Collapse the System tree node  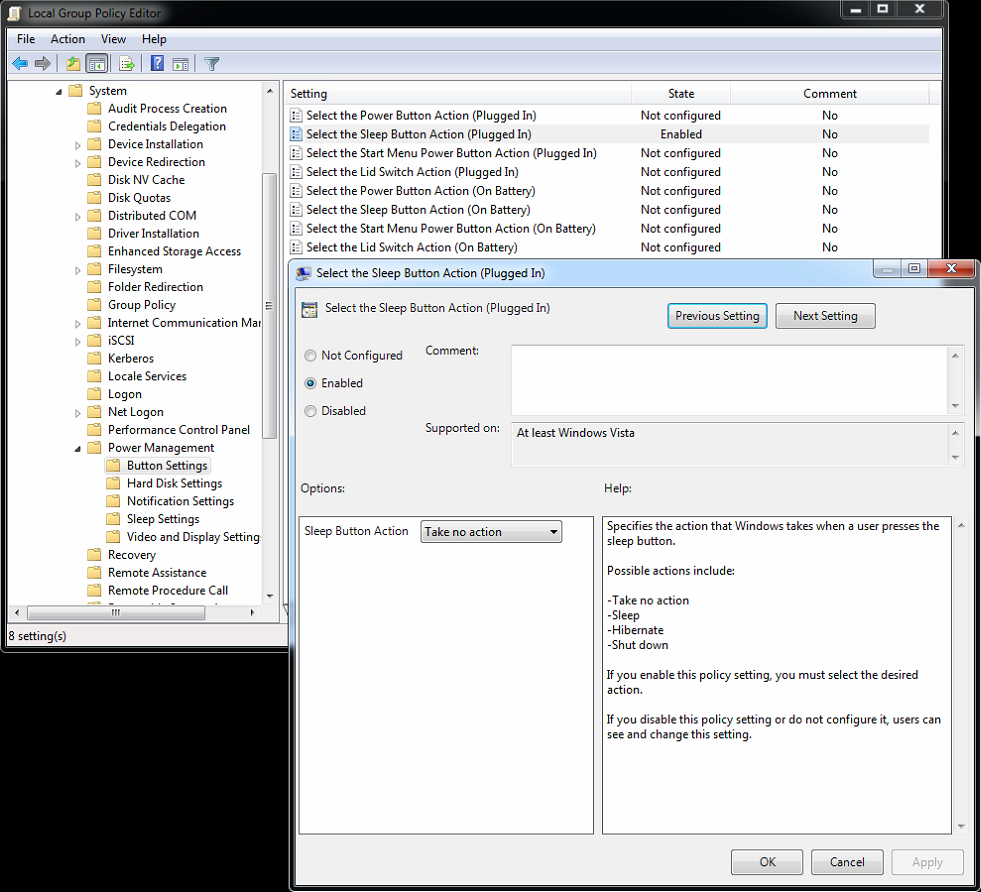(x=59, y=92)
